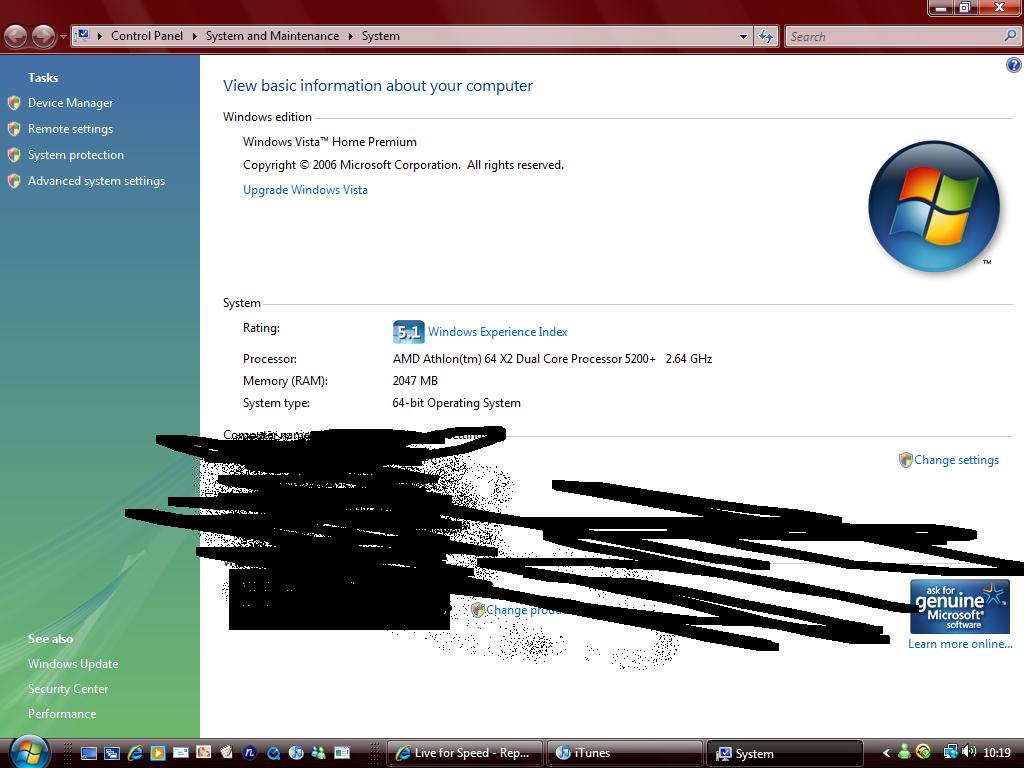Viewport: 1024px width, 768px height.
Task: Open the address bar history dropdown
Action: tap(743, 37)
